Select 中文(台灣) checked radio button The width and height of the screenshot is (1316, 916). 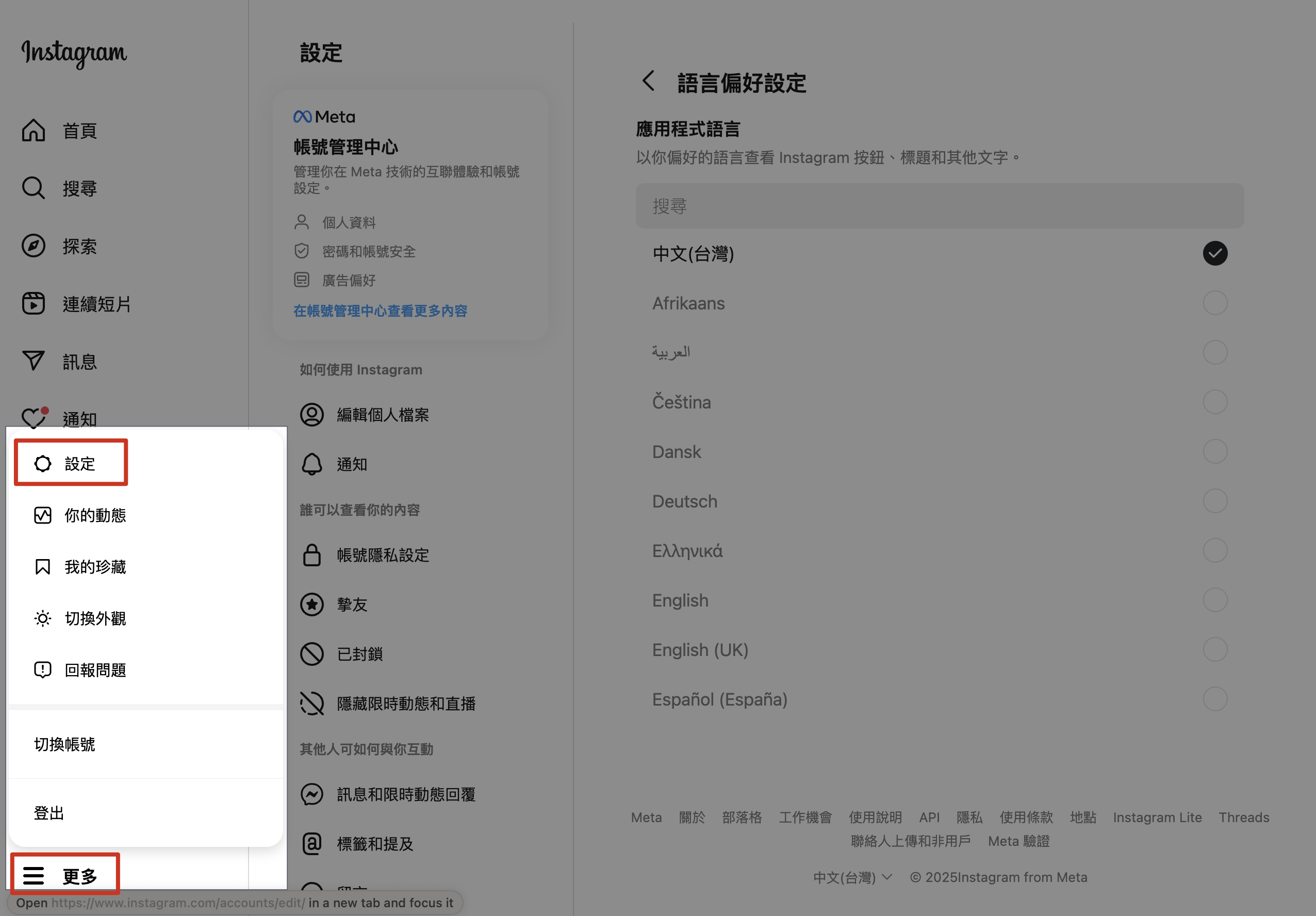(x=1214, y=253)
